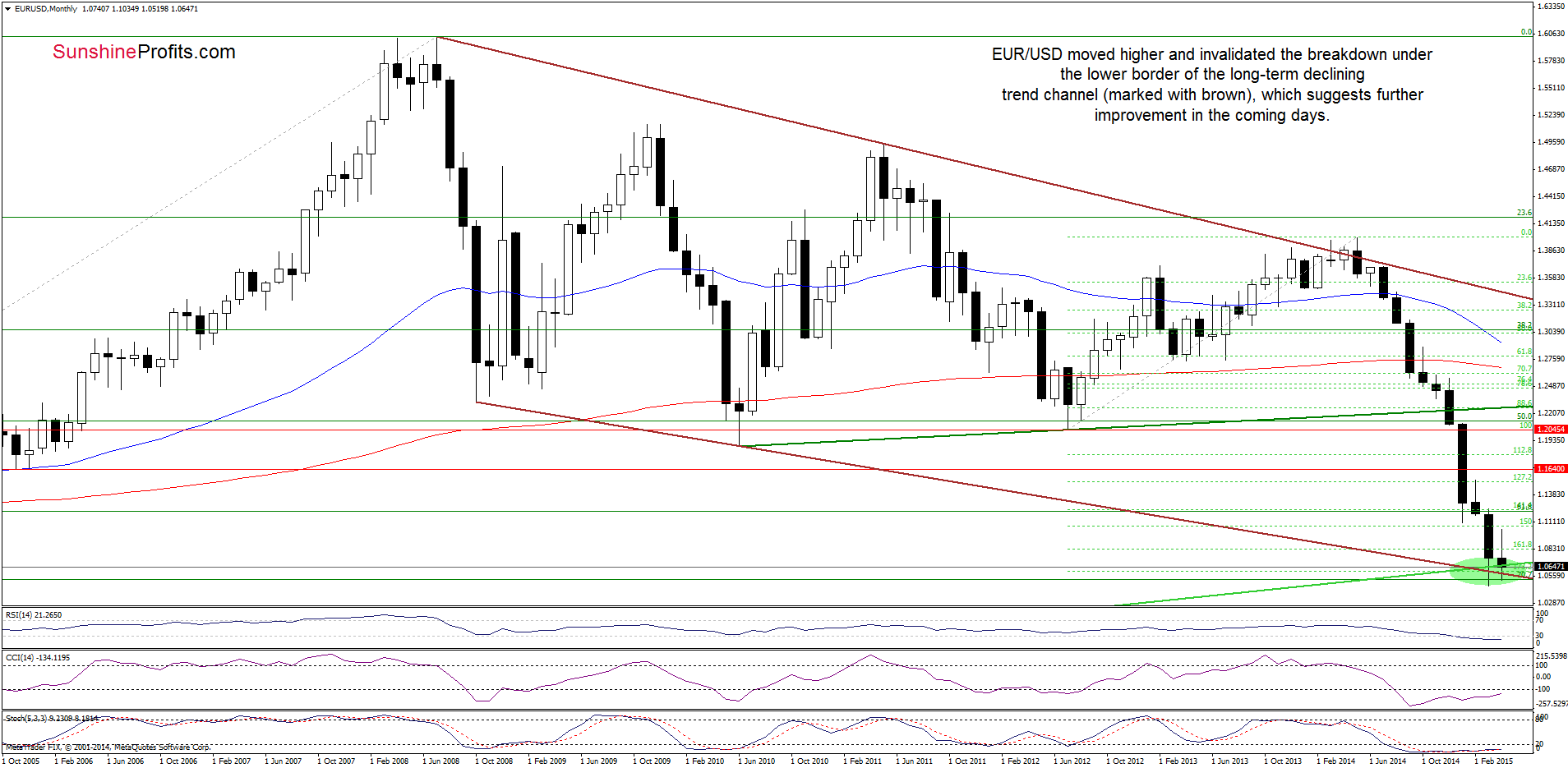Click the 1 Feb 2012 date label
1568x768 pixels.
coord(1020,761)
